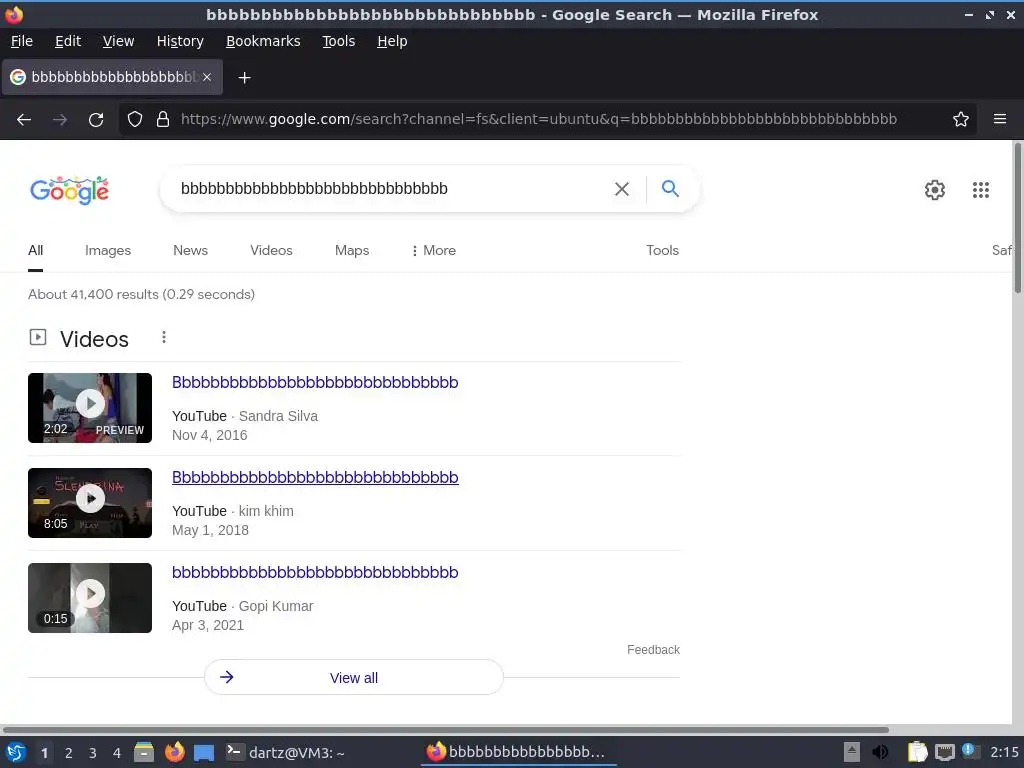Switch to workspace 2 in taskbar
Image resolution: width=1024 pixels, height=768 pixels.
tap(69, 753)
